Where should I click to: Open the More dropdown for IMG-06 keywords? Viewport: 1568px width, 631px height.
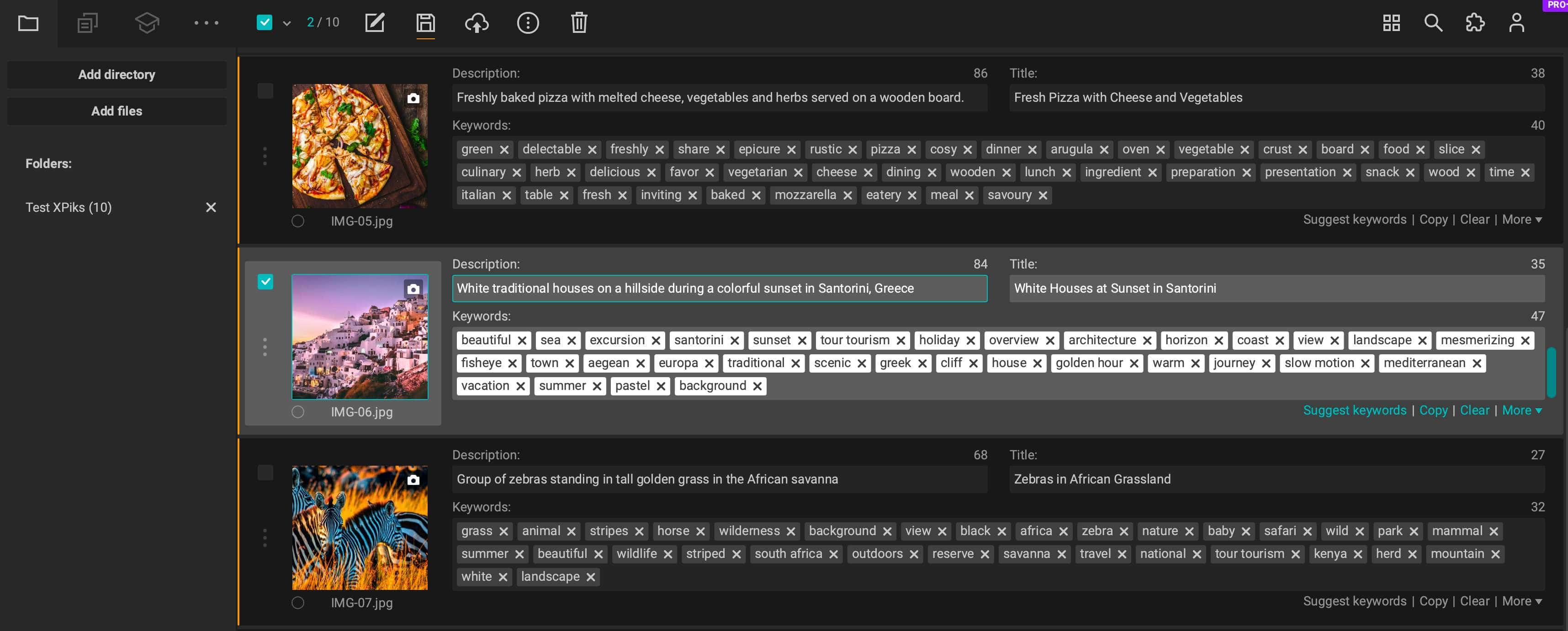(x=1522, y=411)
